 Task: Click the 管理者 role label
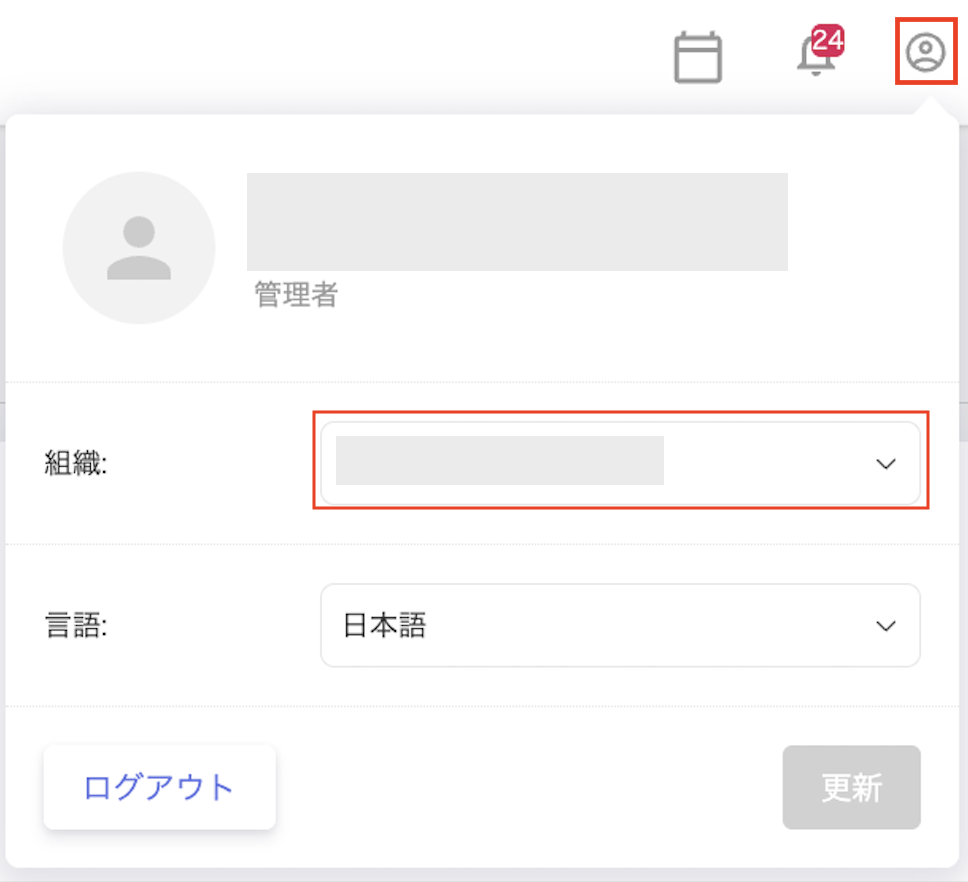(x=296, y=295)
